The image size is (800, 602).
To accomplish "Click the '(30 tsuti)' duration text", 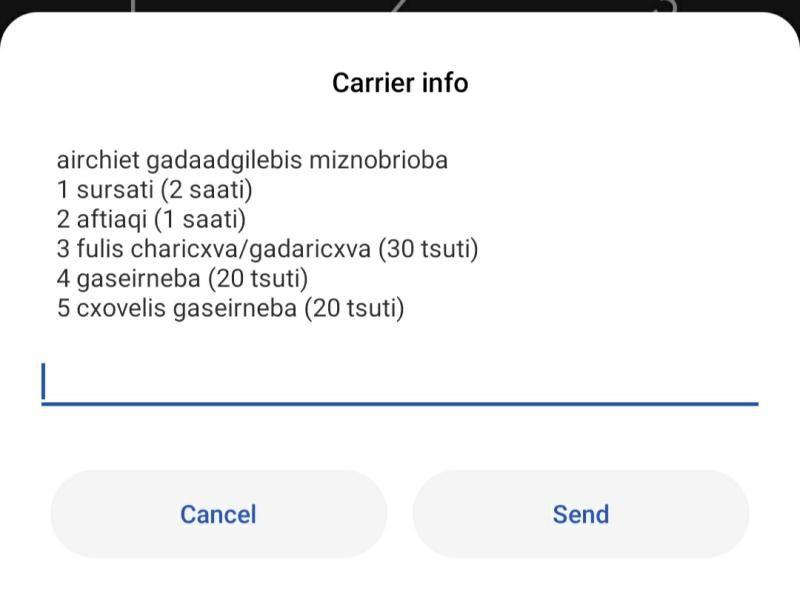I will pos(428,249).
